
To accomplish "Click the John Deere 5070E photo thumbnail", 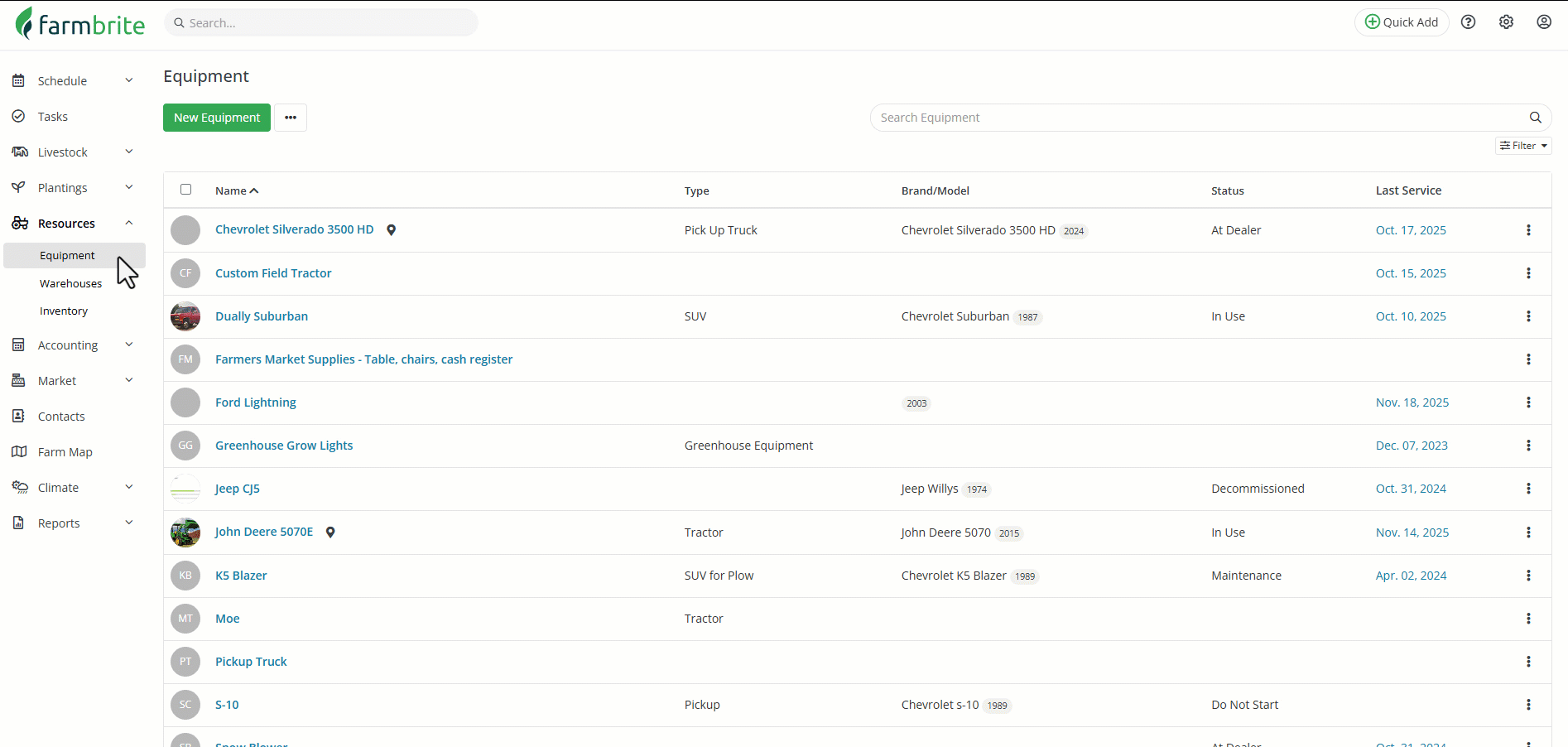I will click(x=185, y=533).
